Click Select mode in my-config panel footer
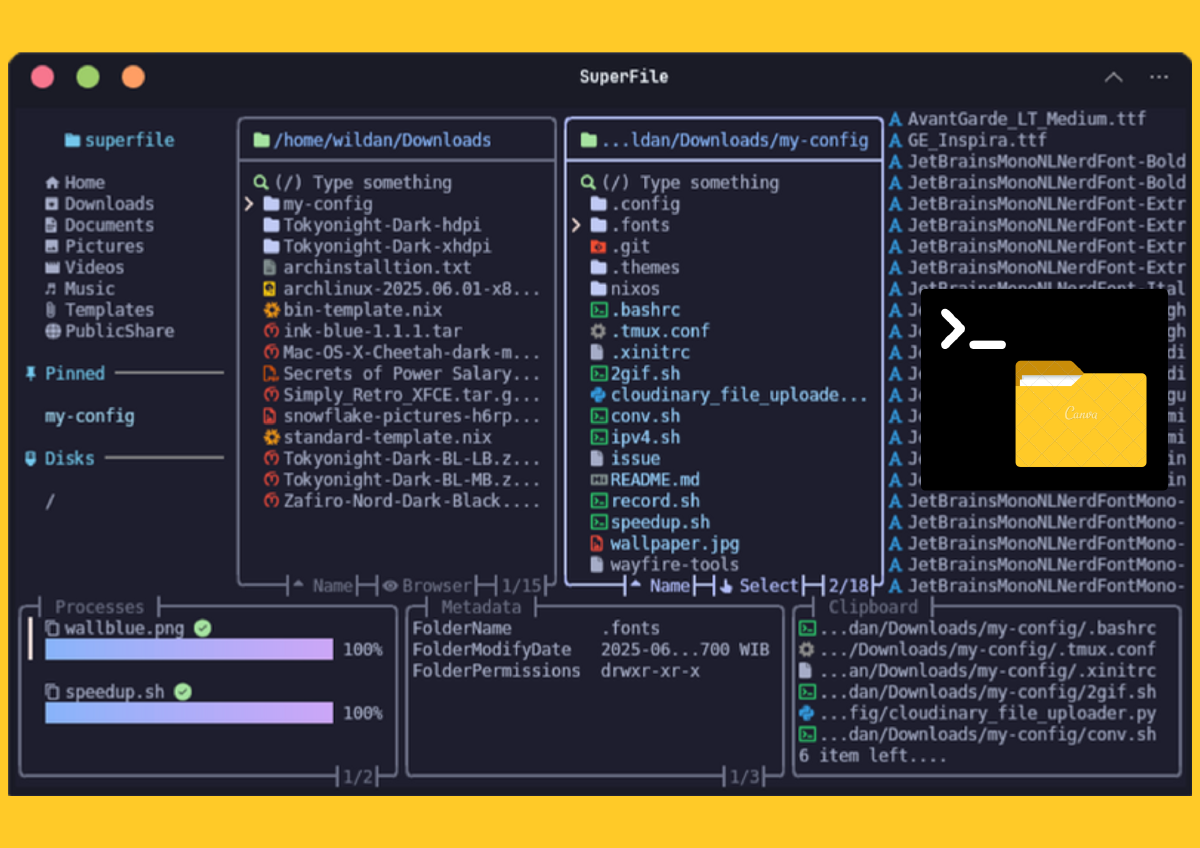1200x848 pixels. tap(759, 586)
